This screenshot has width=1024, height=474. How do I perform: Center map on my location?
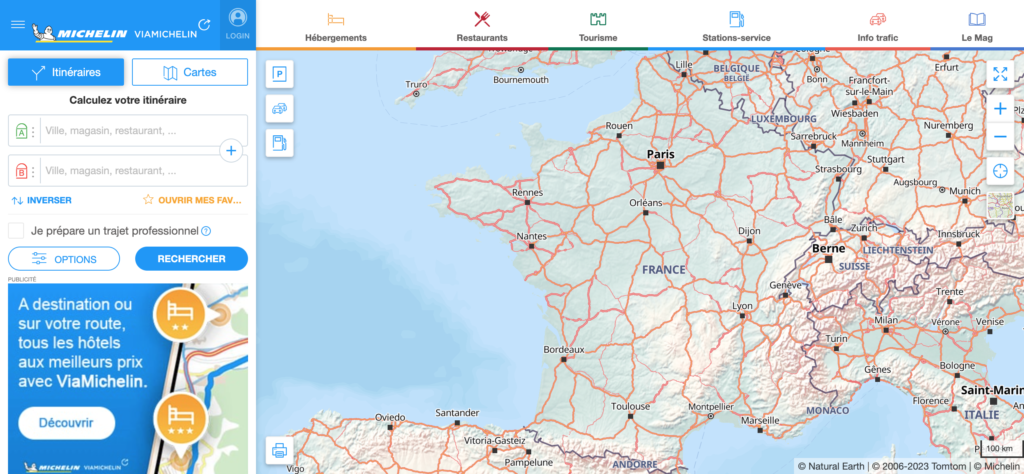(x=1000, y=171)
